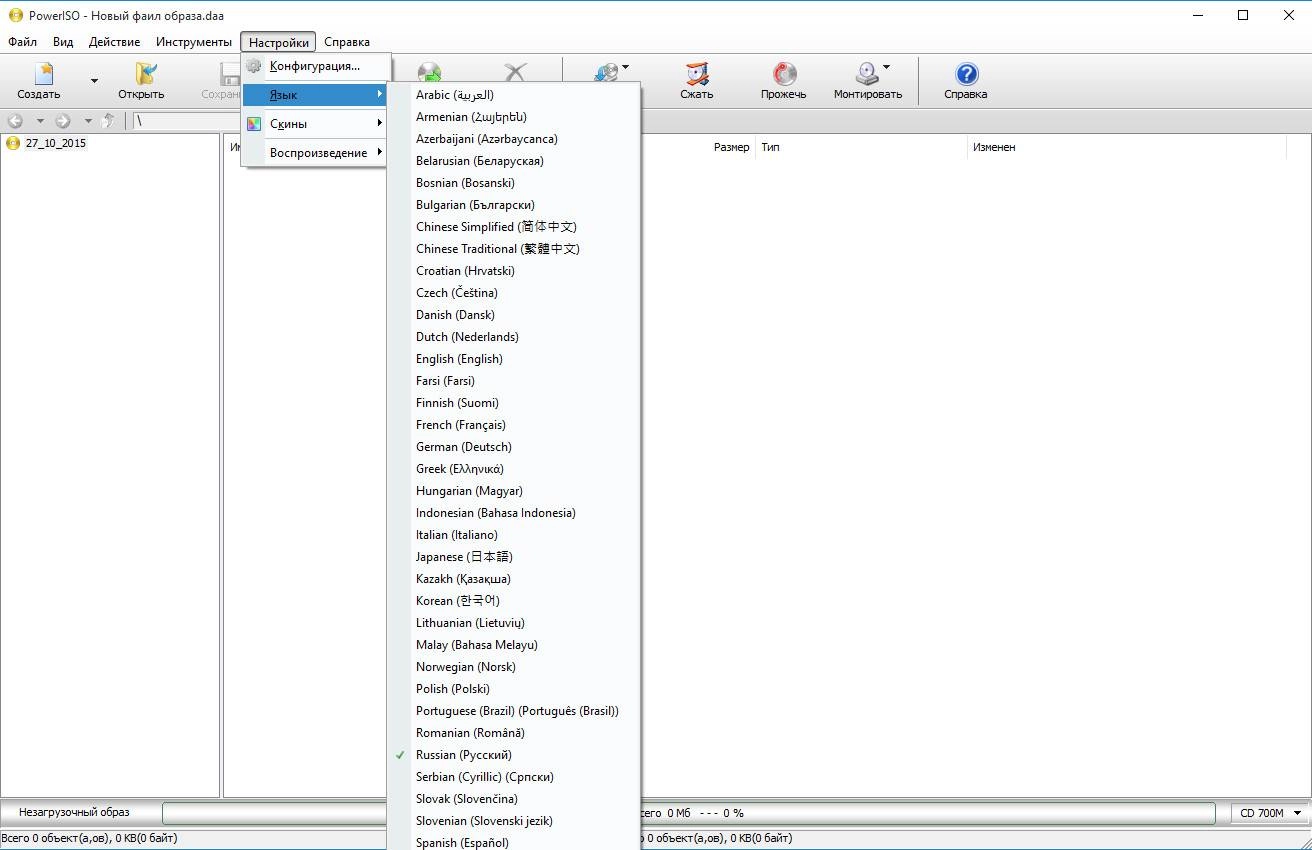Image resolution: width=1312 pixels, height=850 pixels.
Task: Open the Инструменты menu
Action: [194, 42]
